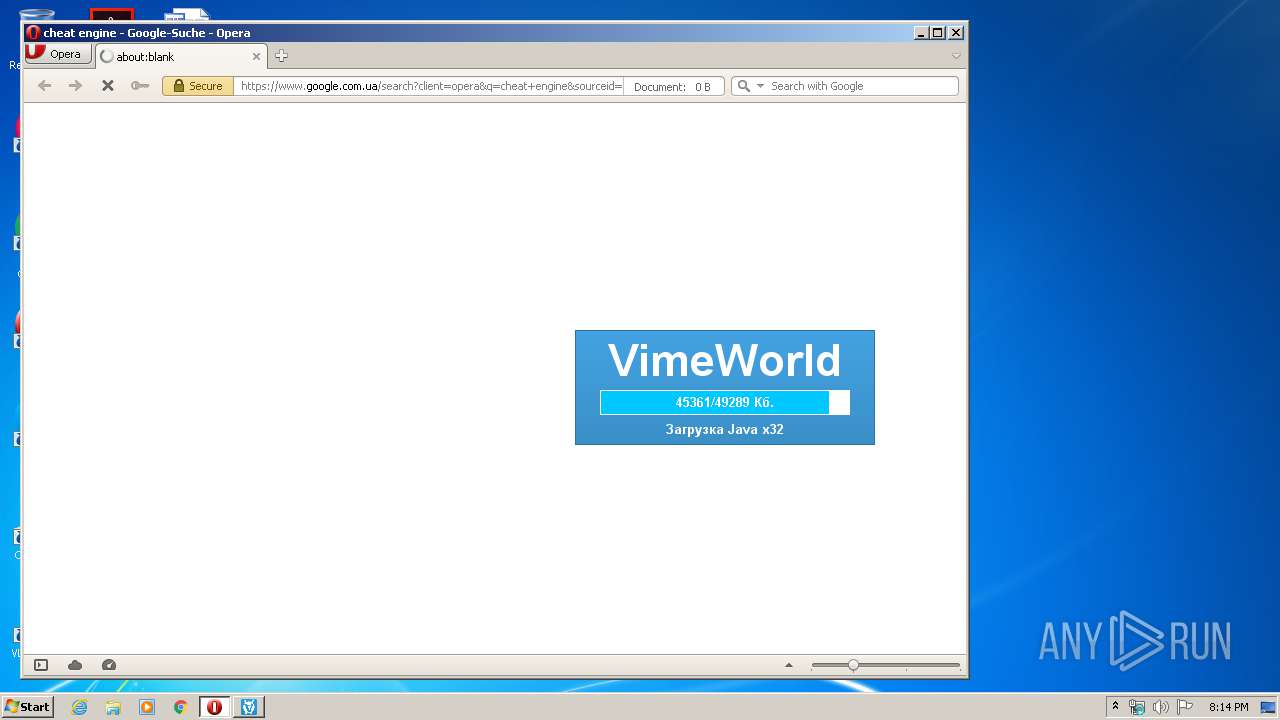Launch Windows Media Player from taskbar
The image size is (1280, 720).
pos(147,707)
